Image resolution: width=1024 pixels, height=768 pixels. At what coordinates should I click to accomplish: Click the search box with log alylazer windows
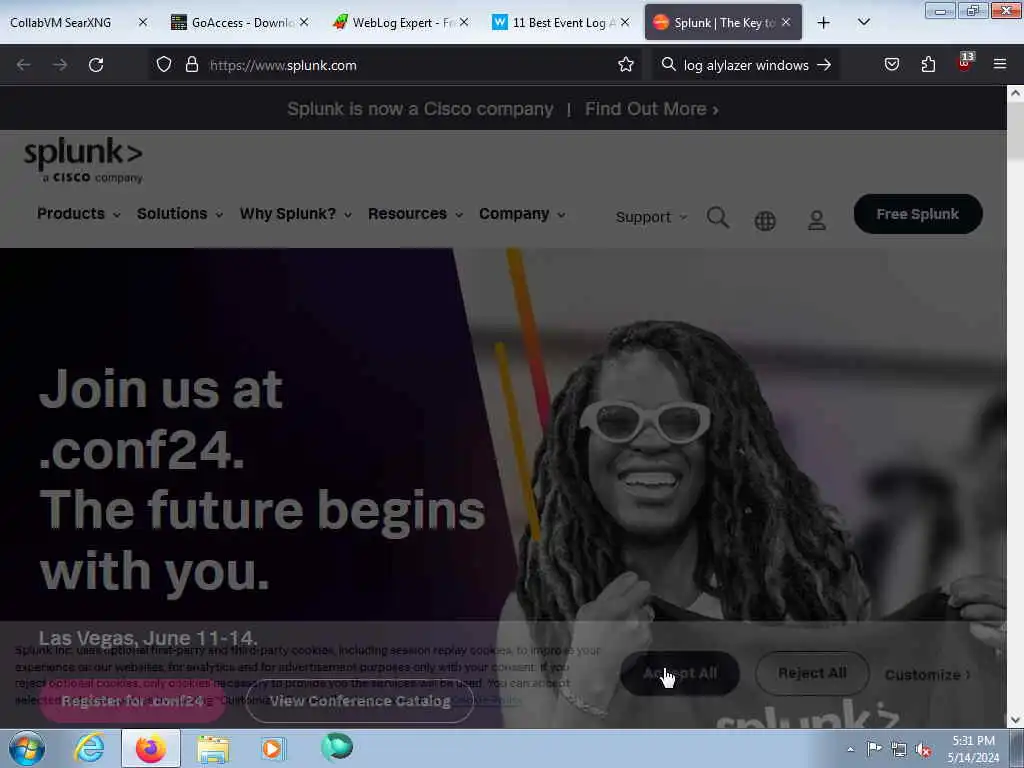[746, 65]
